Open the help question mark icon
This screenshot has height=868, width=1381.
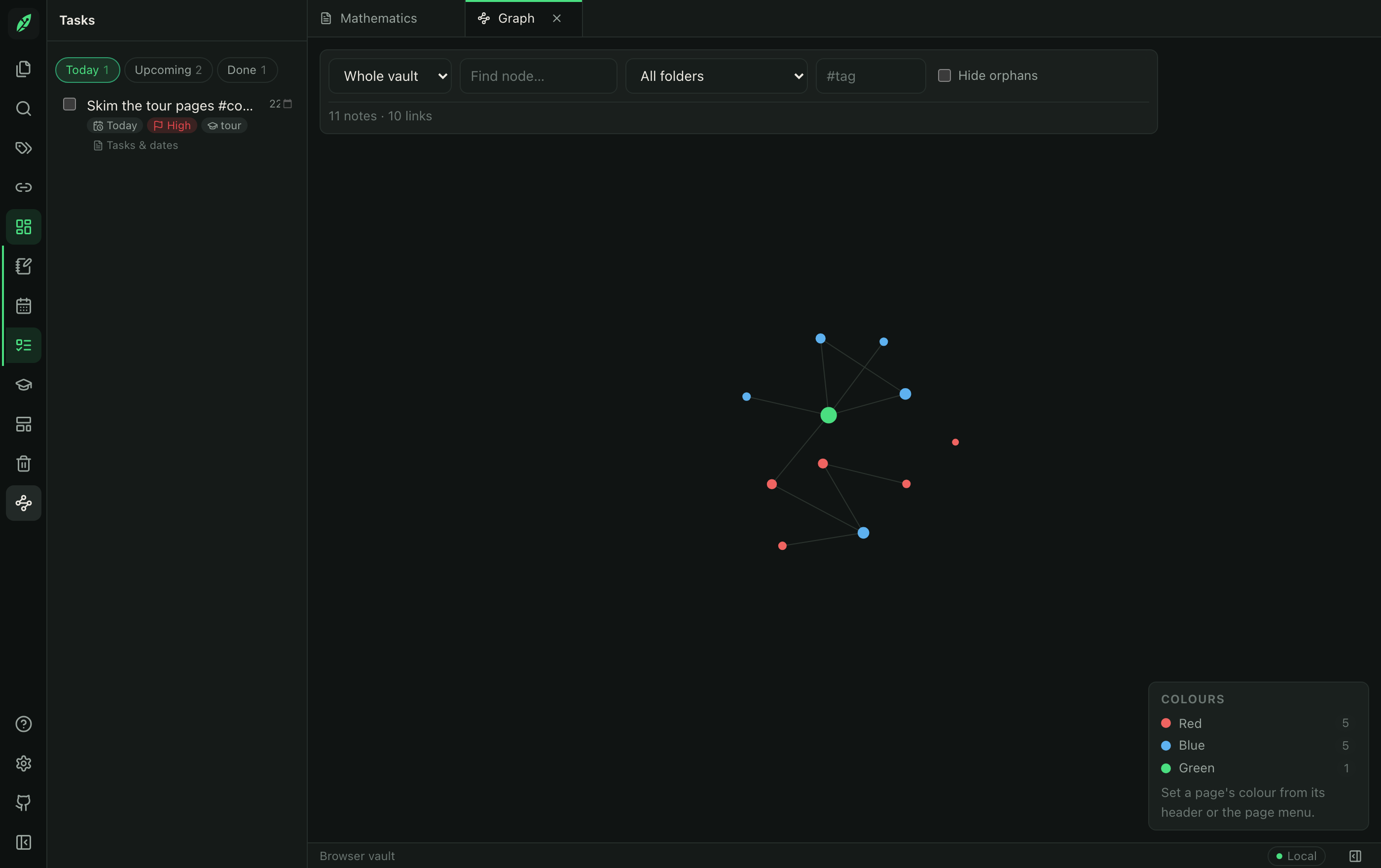click(24, 724)
